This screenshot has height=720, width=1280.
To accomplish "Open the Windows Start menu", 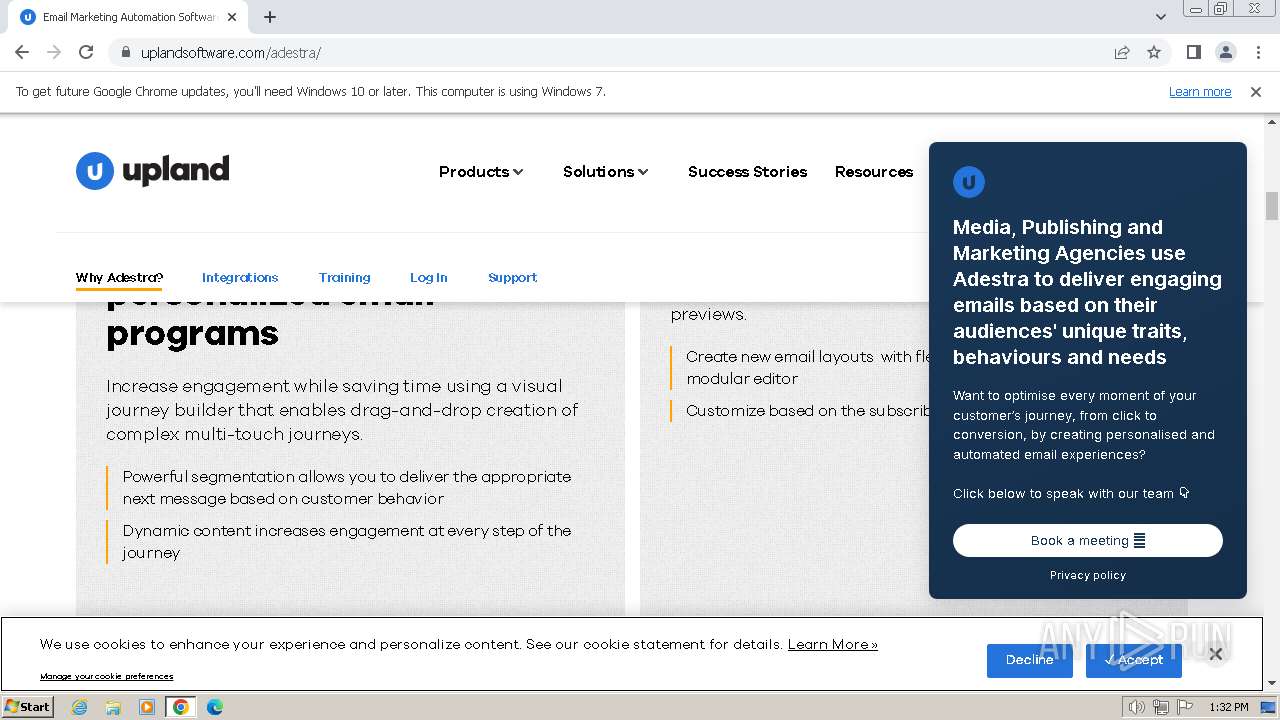I will coord(28,707).
